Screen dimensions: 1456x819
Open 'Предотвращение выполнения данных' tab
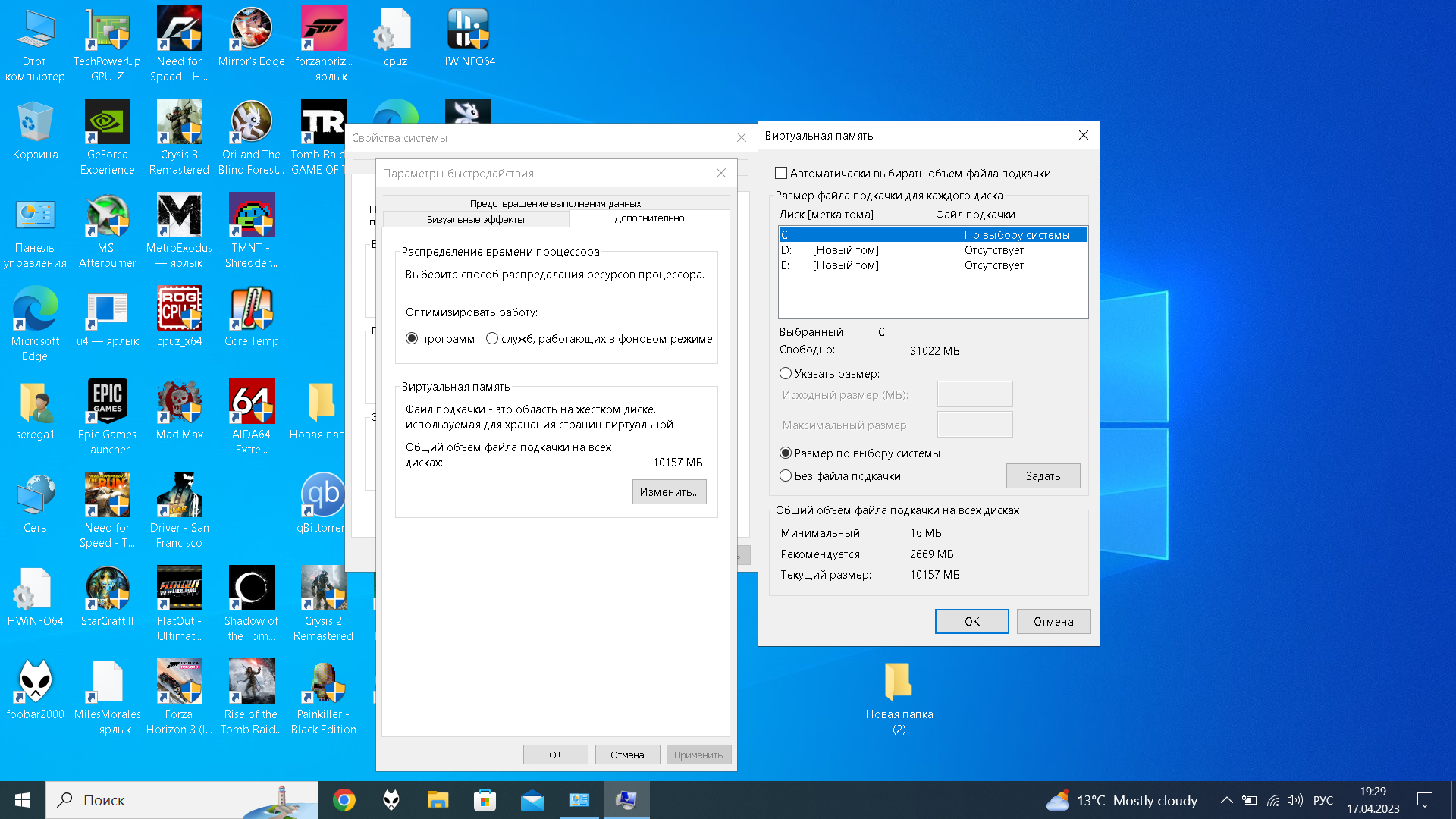pyautogui.click(x=555, y=203)
